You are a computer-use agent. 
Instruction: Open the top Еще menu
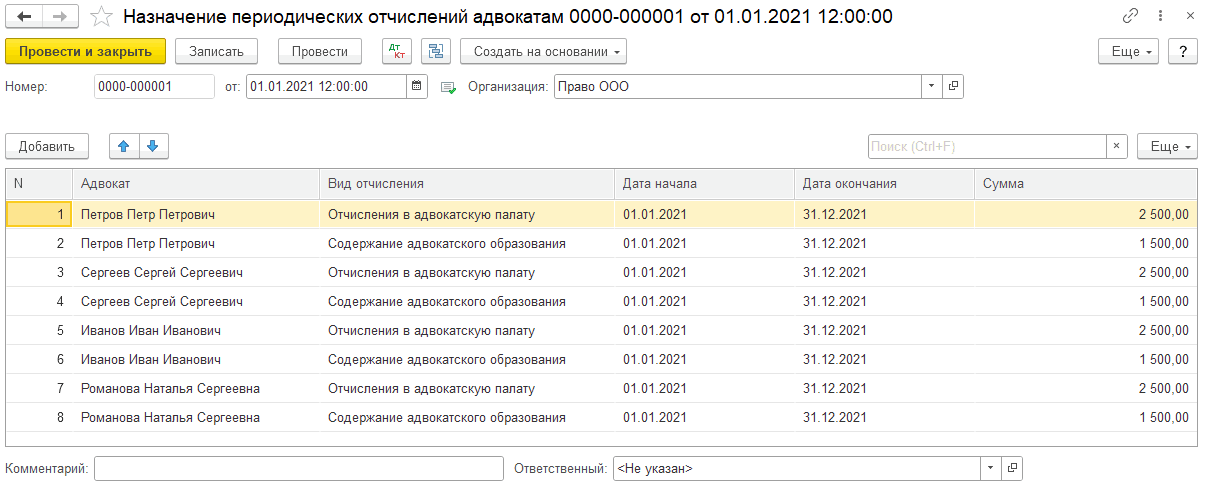coord(1128,52)
